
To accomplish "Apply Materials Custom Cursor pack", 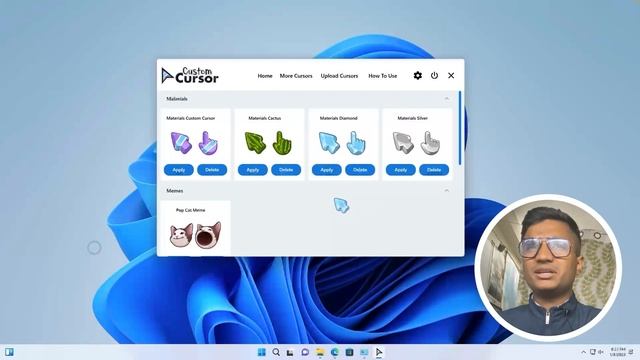I will tap(179, 170).
